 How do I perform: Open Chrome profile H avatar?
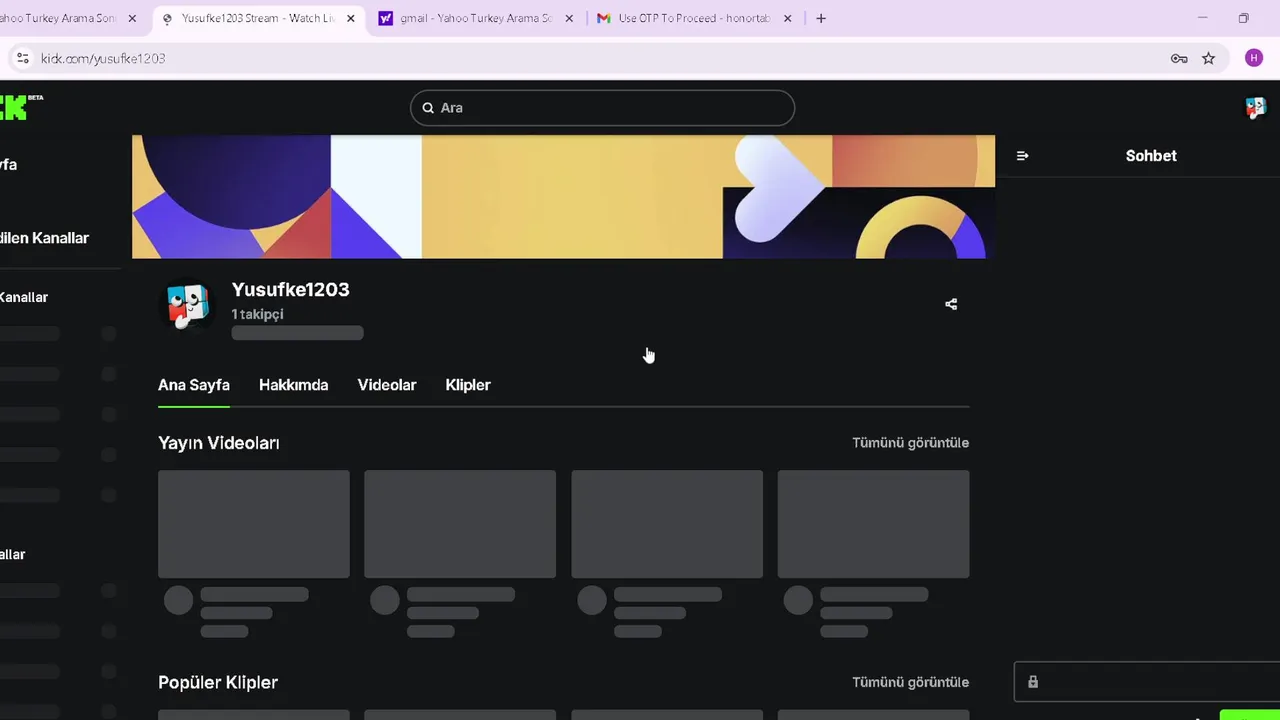(x=1254, y=58)
